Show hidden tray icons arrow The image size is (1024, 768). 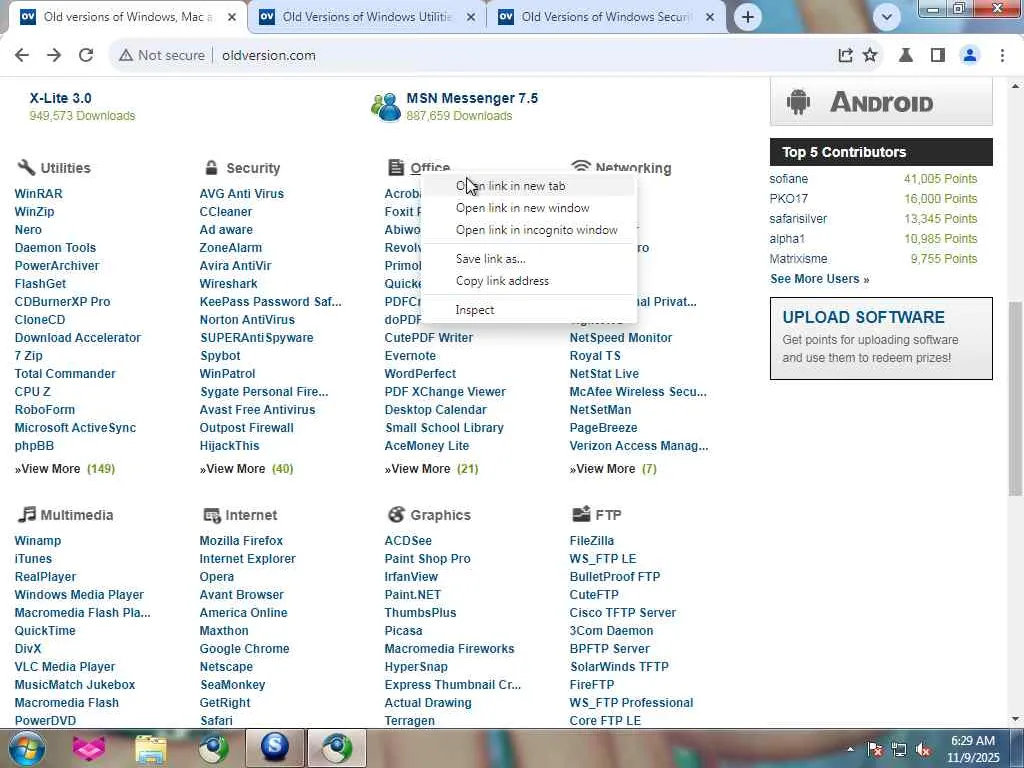[x=850, y=749]
